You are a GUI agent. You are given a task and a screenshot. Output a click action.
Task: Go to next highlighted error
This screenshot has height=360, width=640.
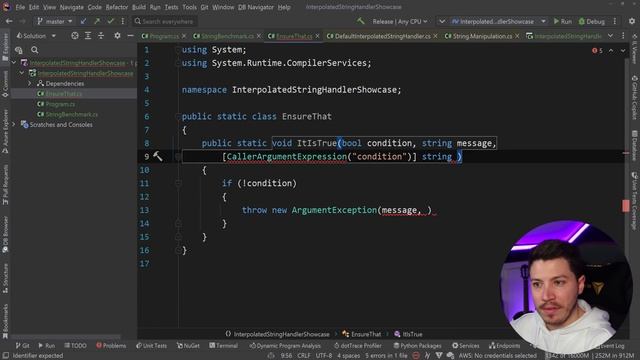(x=623, y=50)
